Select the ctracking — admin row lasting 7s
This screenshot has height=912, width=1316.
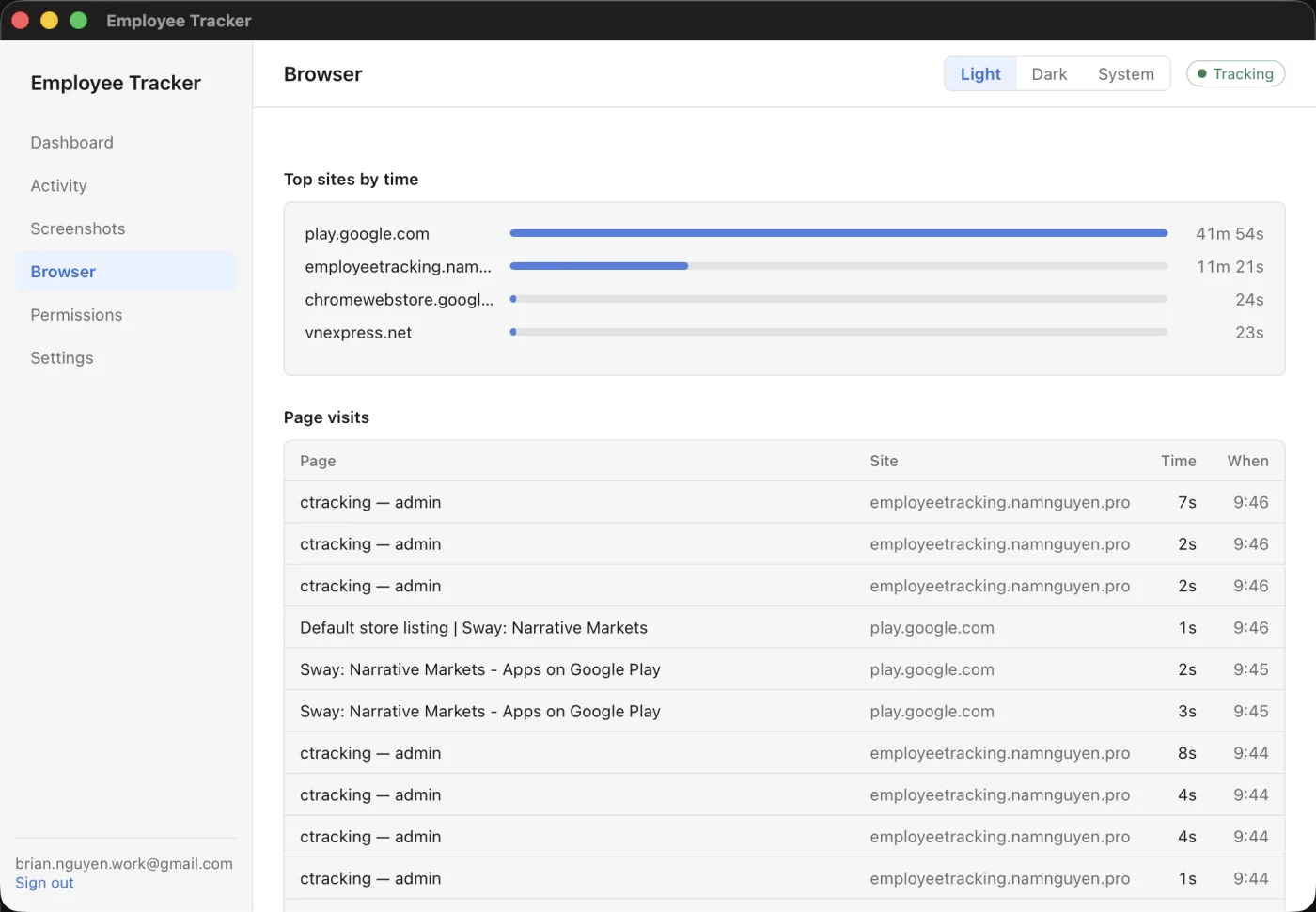(x=784, y=502)
